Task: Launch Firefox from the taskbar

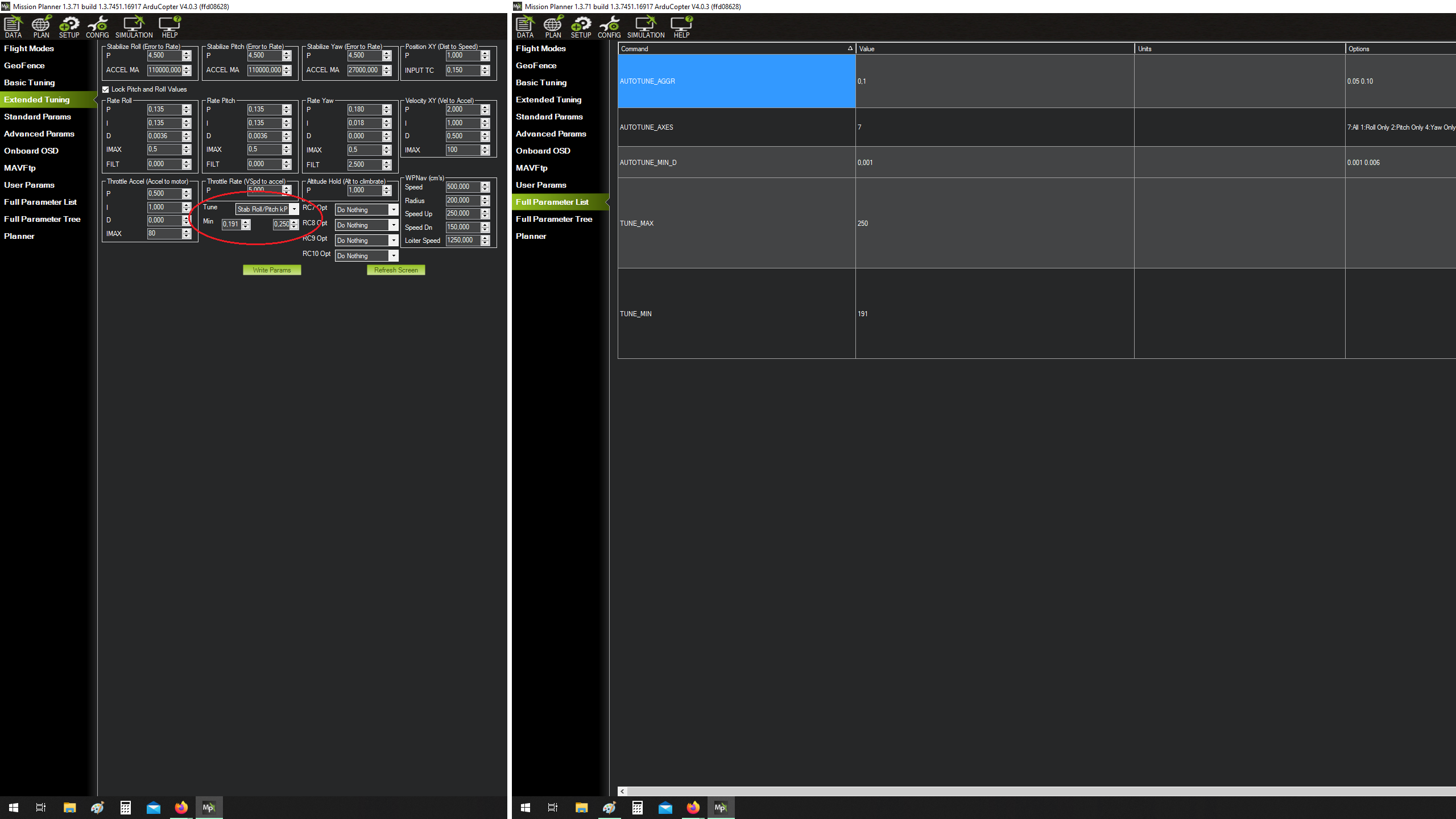Action: tap(181, 807)
